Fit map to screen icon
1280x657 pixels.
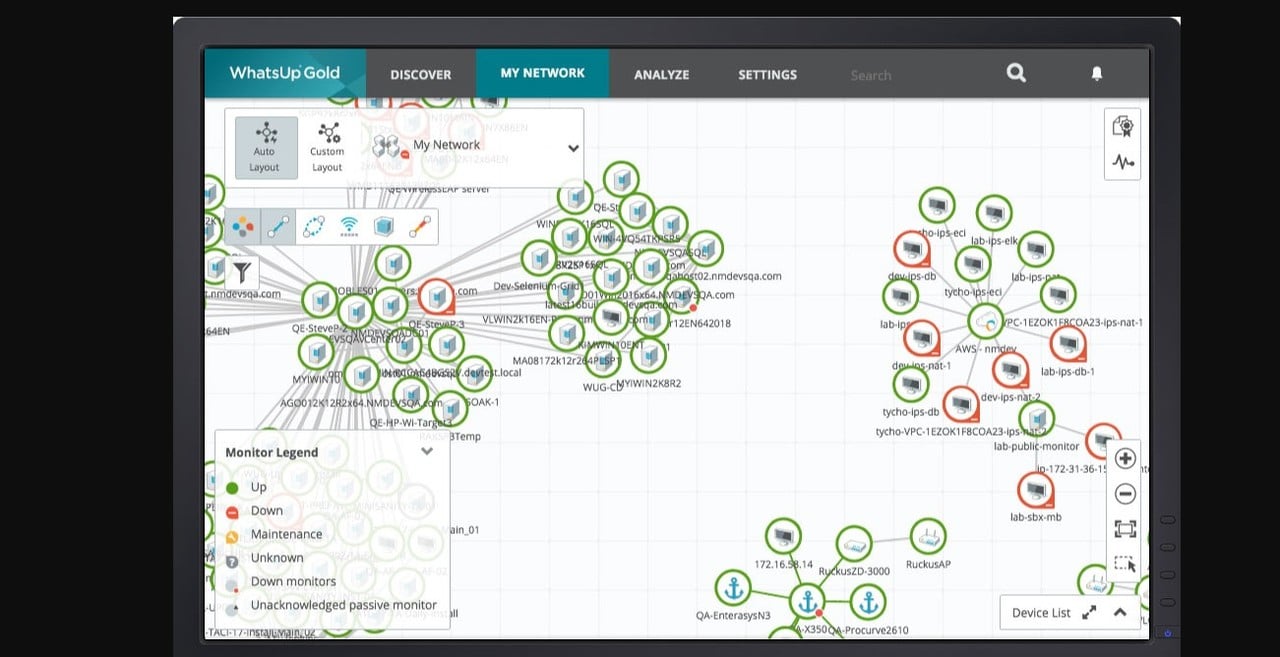pos(1125,529)
